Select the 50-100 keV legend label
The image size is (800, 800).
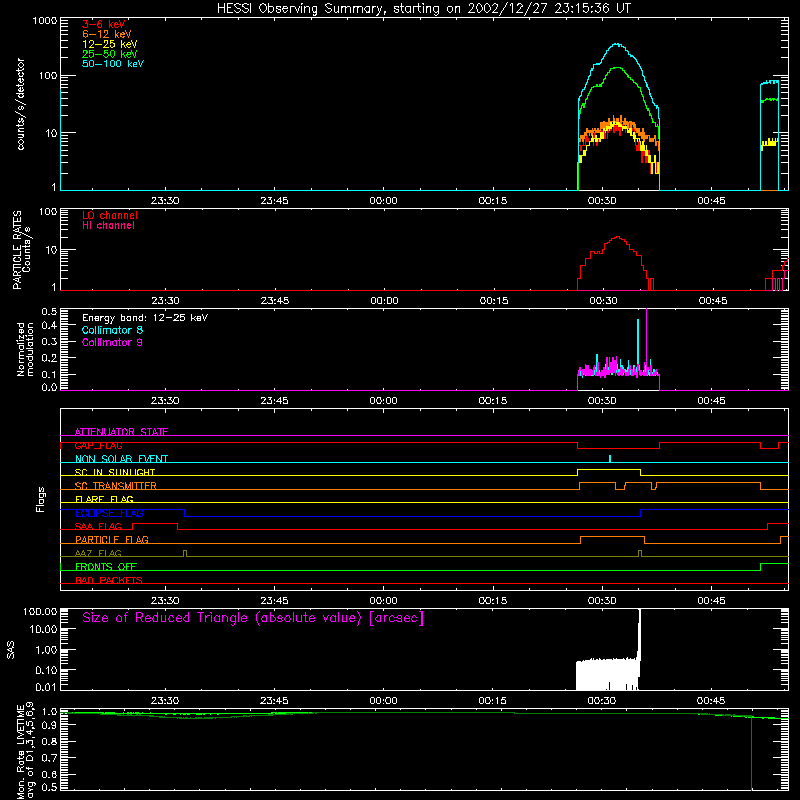tap(113, 64)
